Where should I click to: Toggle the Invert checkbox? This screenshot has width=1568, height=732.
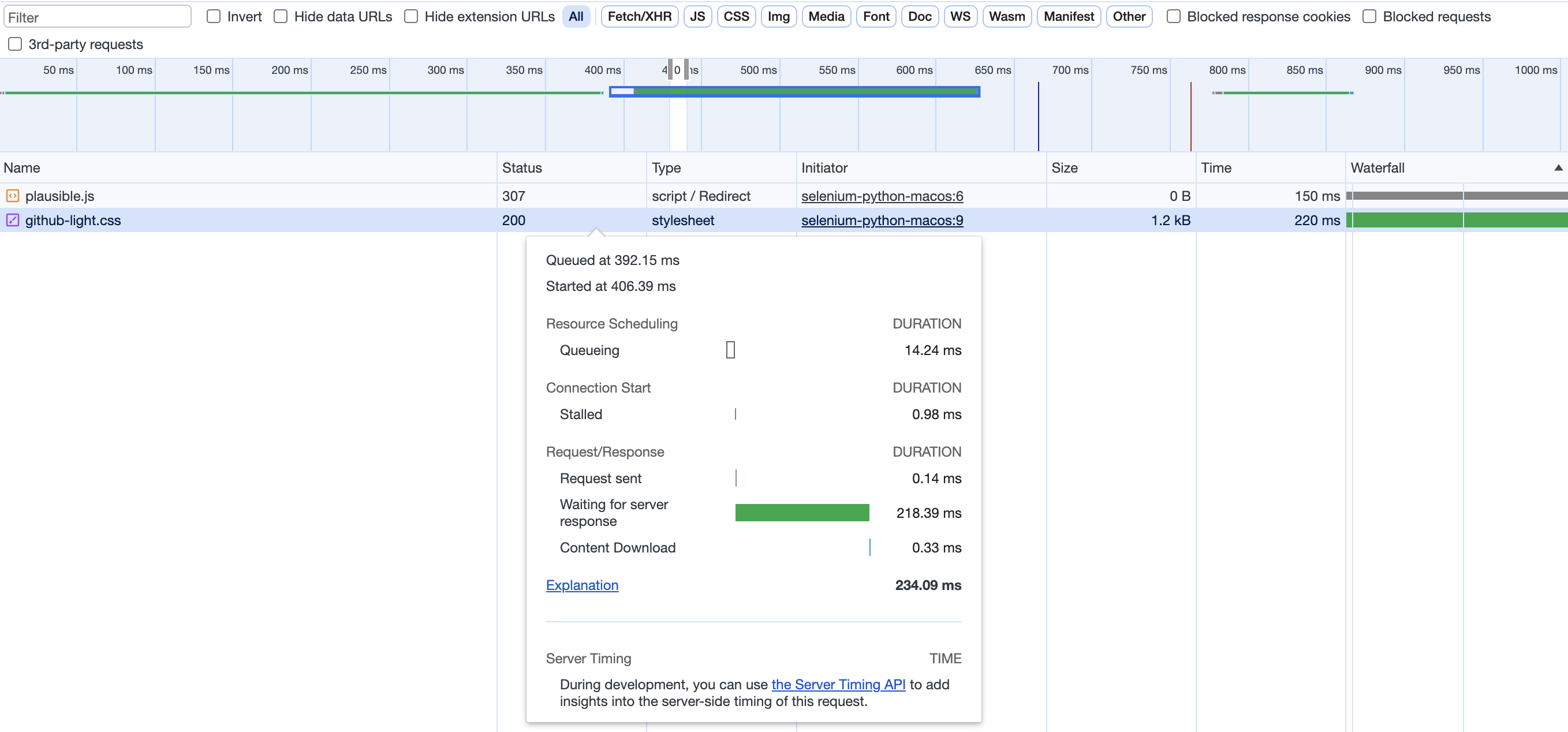214,16
